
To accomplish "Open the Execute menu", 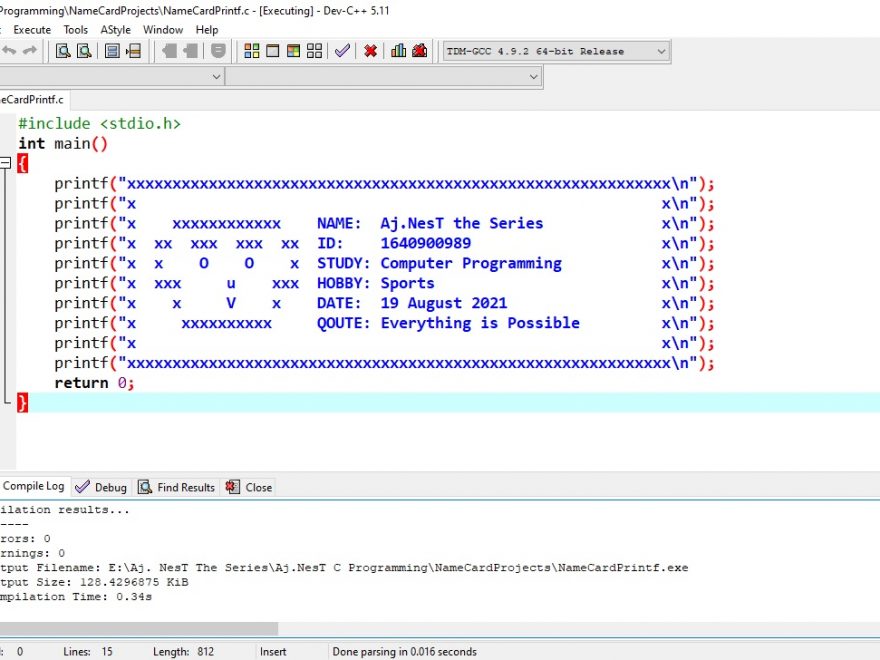I will pos(32,30).
